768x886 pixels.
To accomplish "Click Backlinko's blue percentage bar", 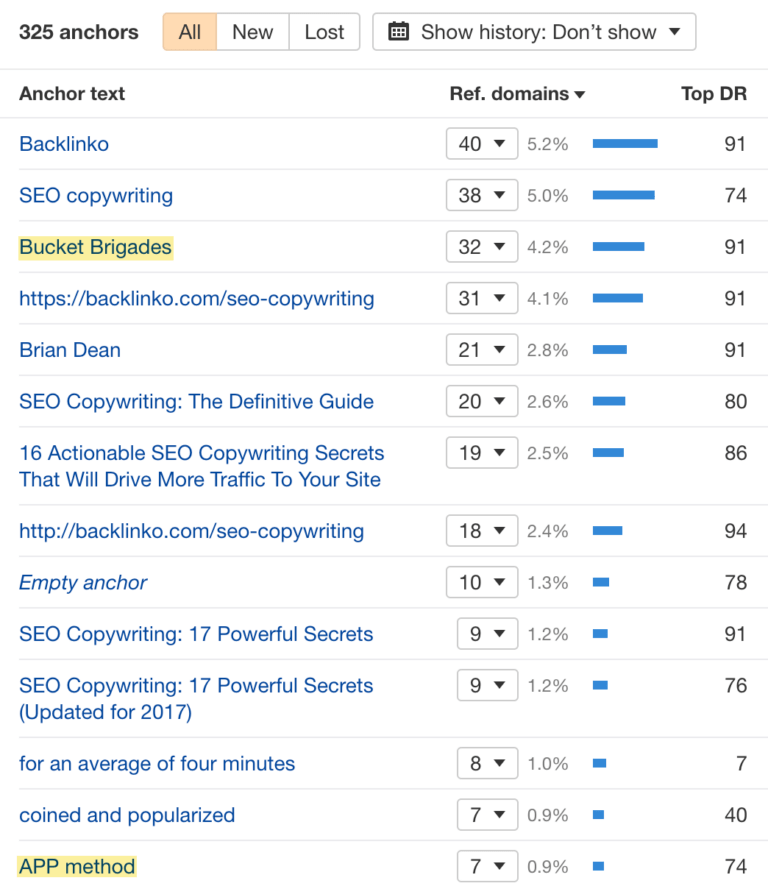I will click(625, 143).
